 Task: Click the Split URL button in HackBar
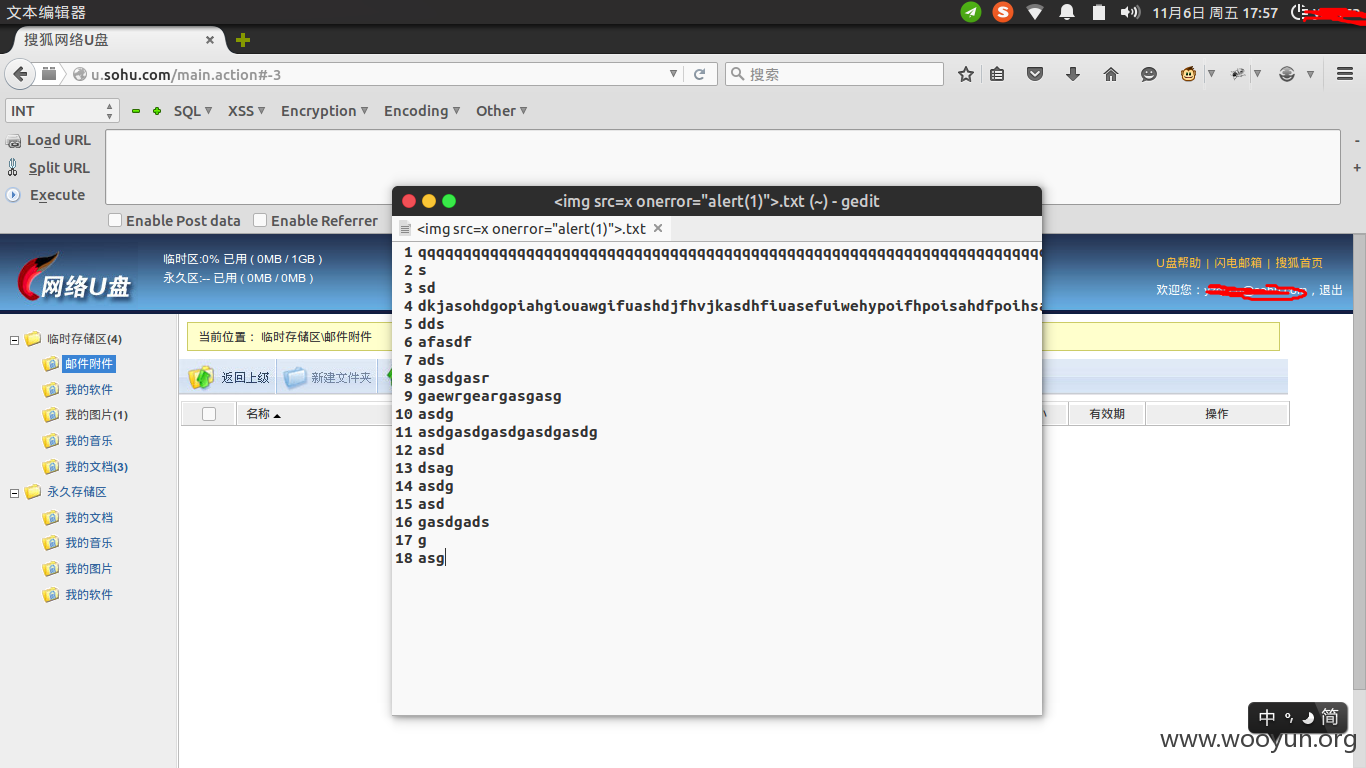(x=49, y=168)
